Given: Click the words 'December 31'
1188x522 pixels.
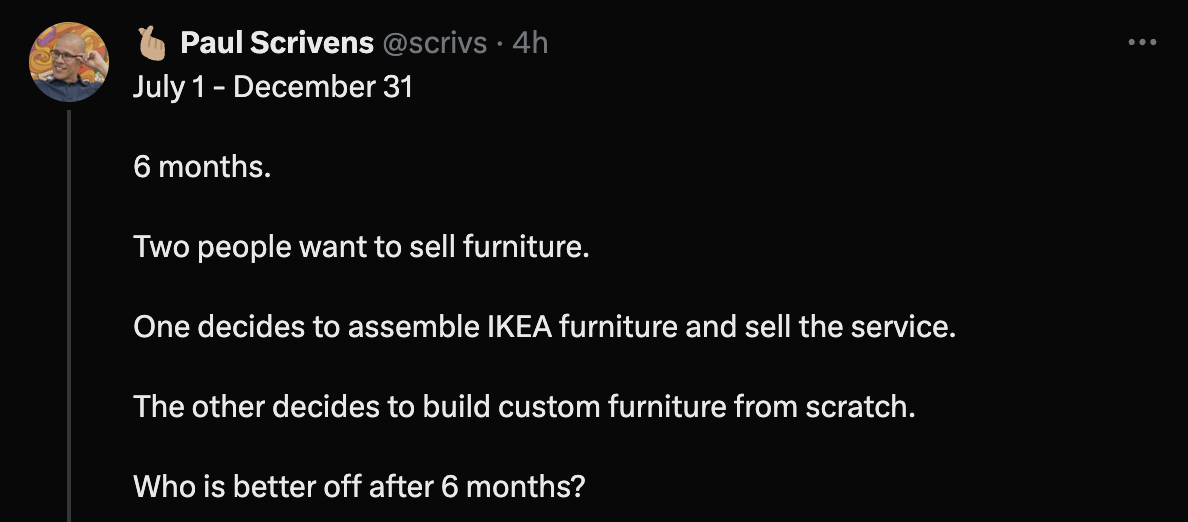Looking at the screenshot, I should (x=323, y=86).
